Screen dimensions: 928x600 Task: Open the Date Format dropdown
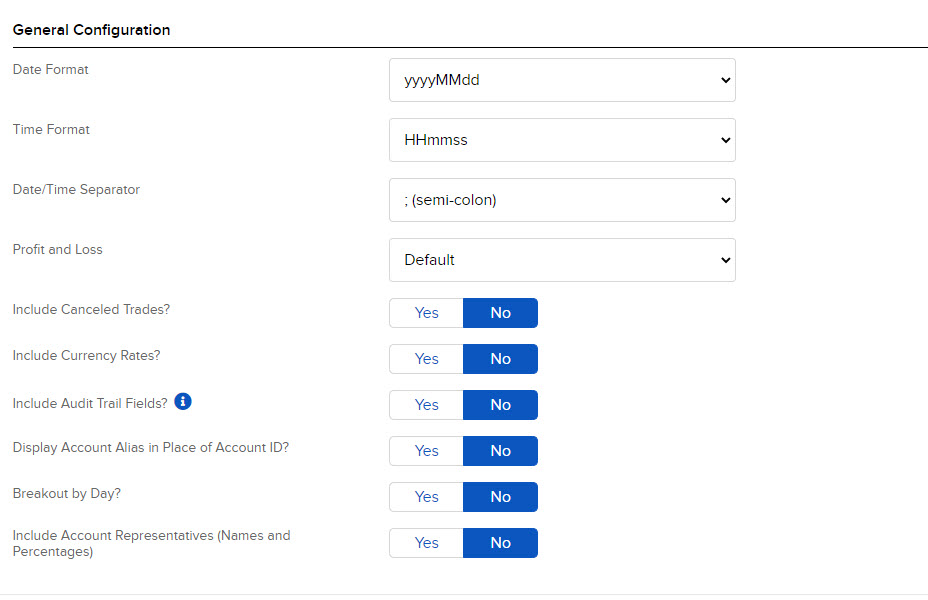(x=562, y=80)
